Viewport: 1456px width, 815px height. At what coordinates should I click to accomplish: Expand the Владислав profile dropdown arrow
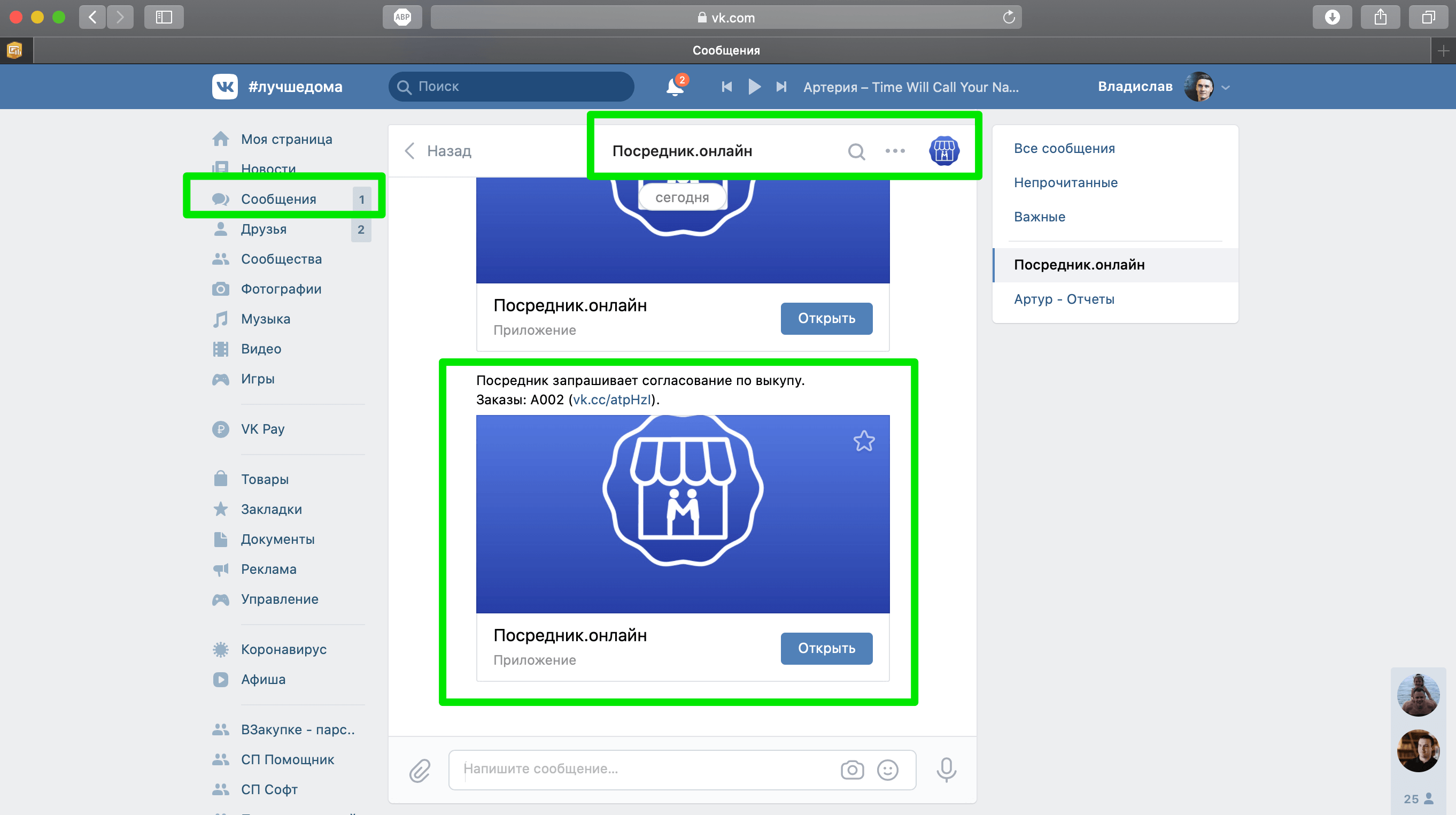coord(1226,88)
